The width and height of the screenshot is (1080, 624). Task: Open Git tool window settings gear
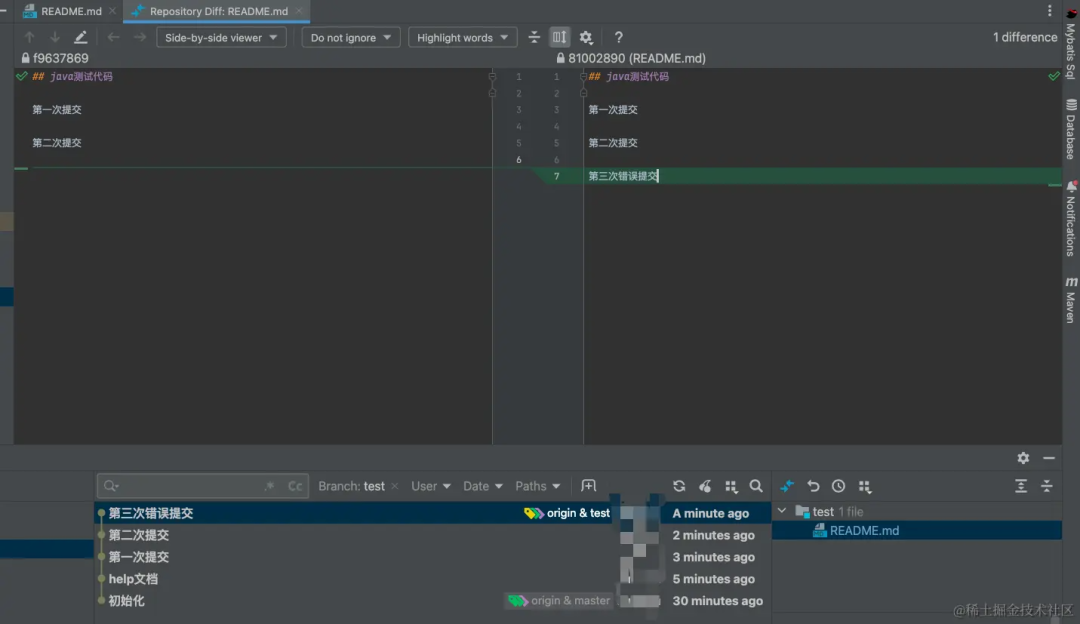[1023, 458]
